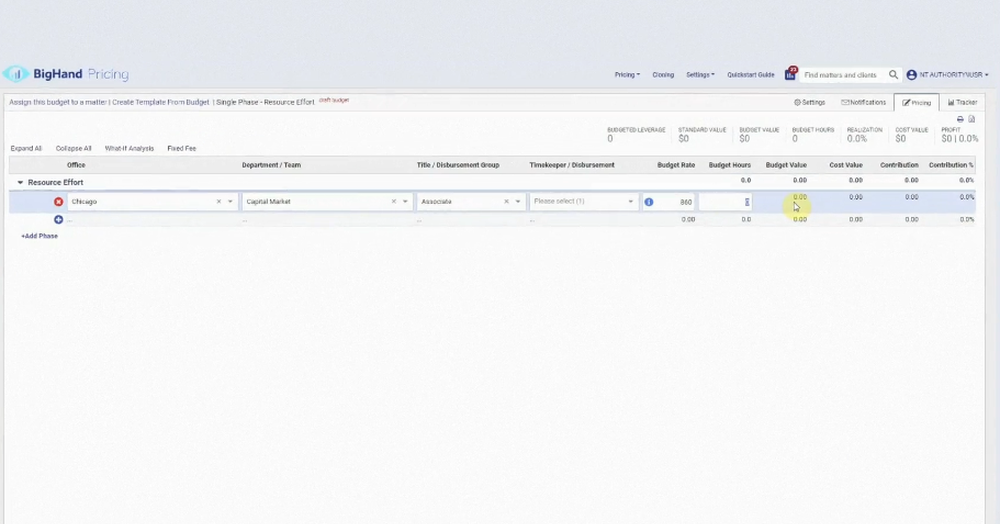Screen dimensions: 1000x524
Task: Open the Settings menu in top navigation
Action: point(700,75)
